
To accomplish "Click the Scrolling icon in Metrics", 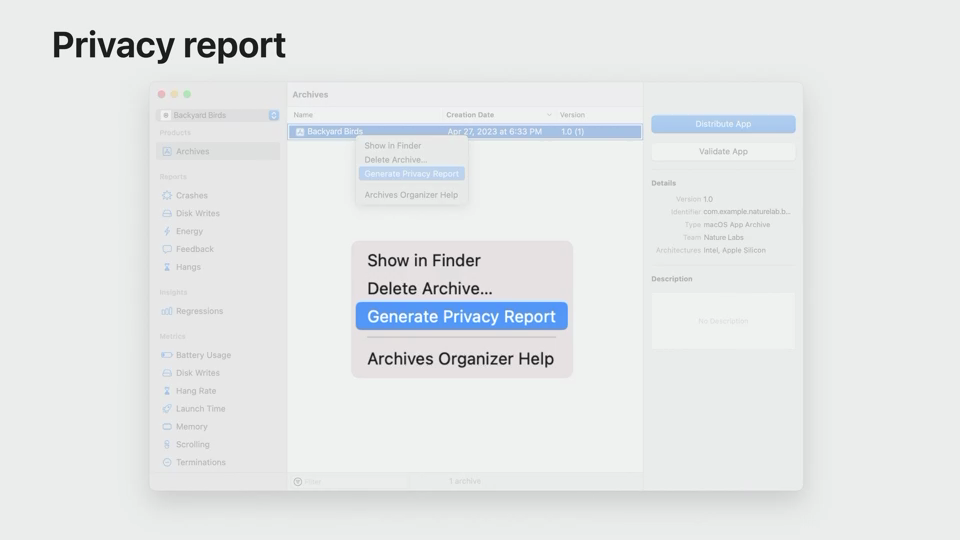I will [167, 444].
